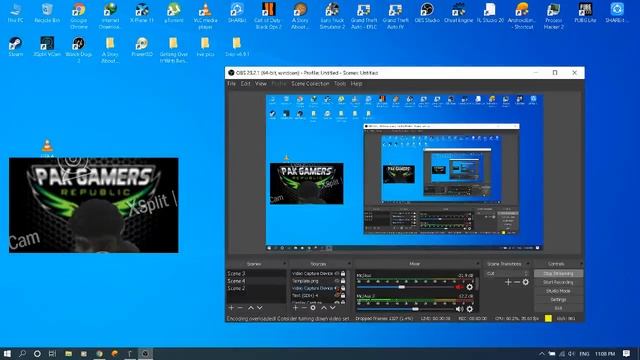Image resolution: width=640 pixels, height=360 pixels.
Task: Click the taskbar clock showing 11:08 PM
Action: [605, 353]
